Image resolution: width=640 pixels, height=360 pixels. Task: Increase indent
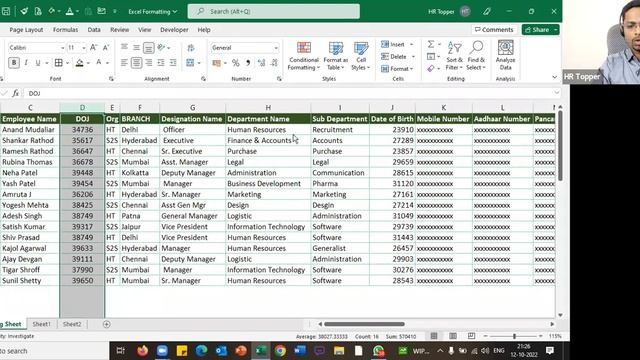(173, 63)
